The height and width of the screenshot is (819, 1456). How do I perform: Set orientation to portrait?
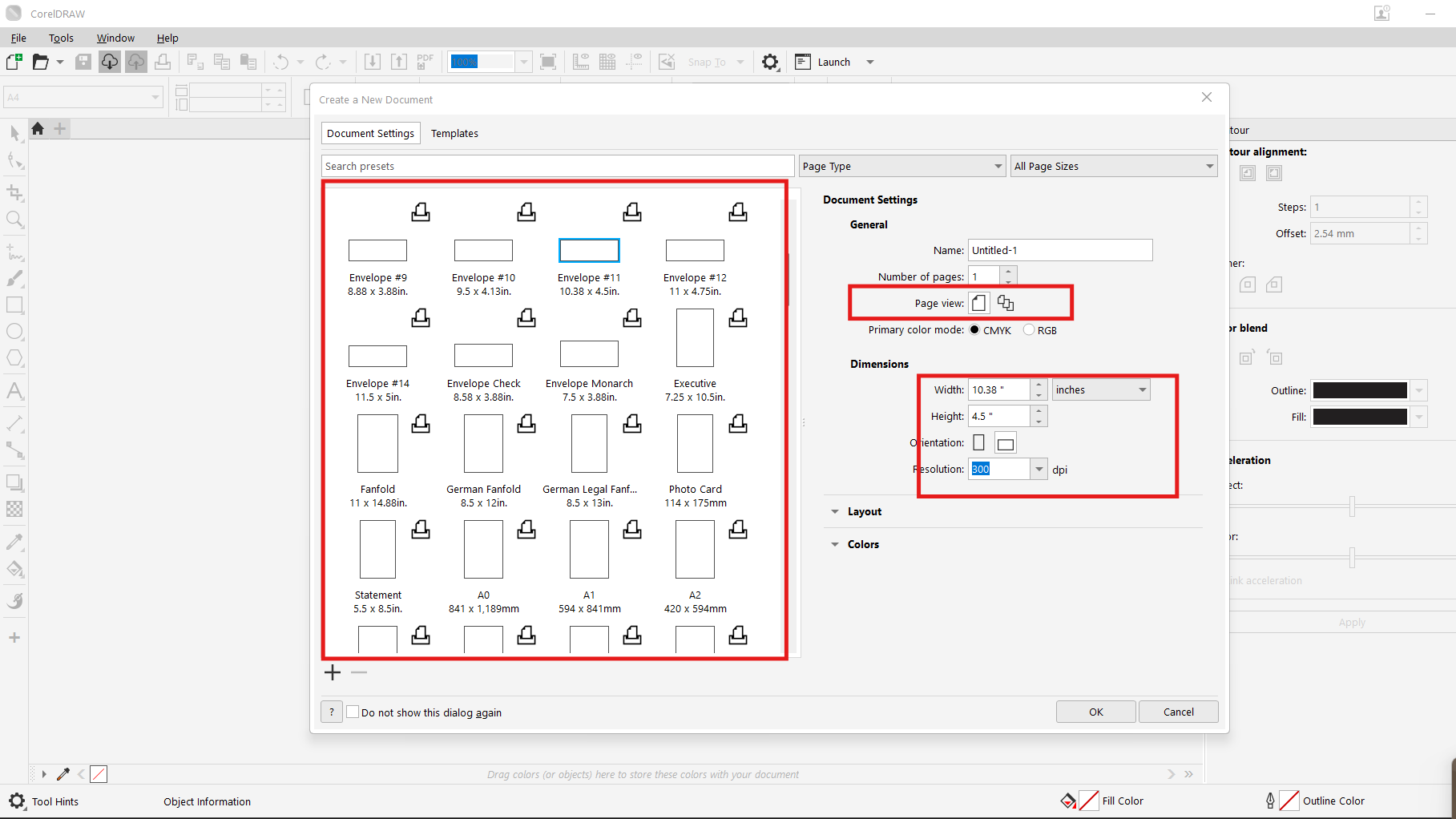pos(978,442)
